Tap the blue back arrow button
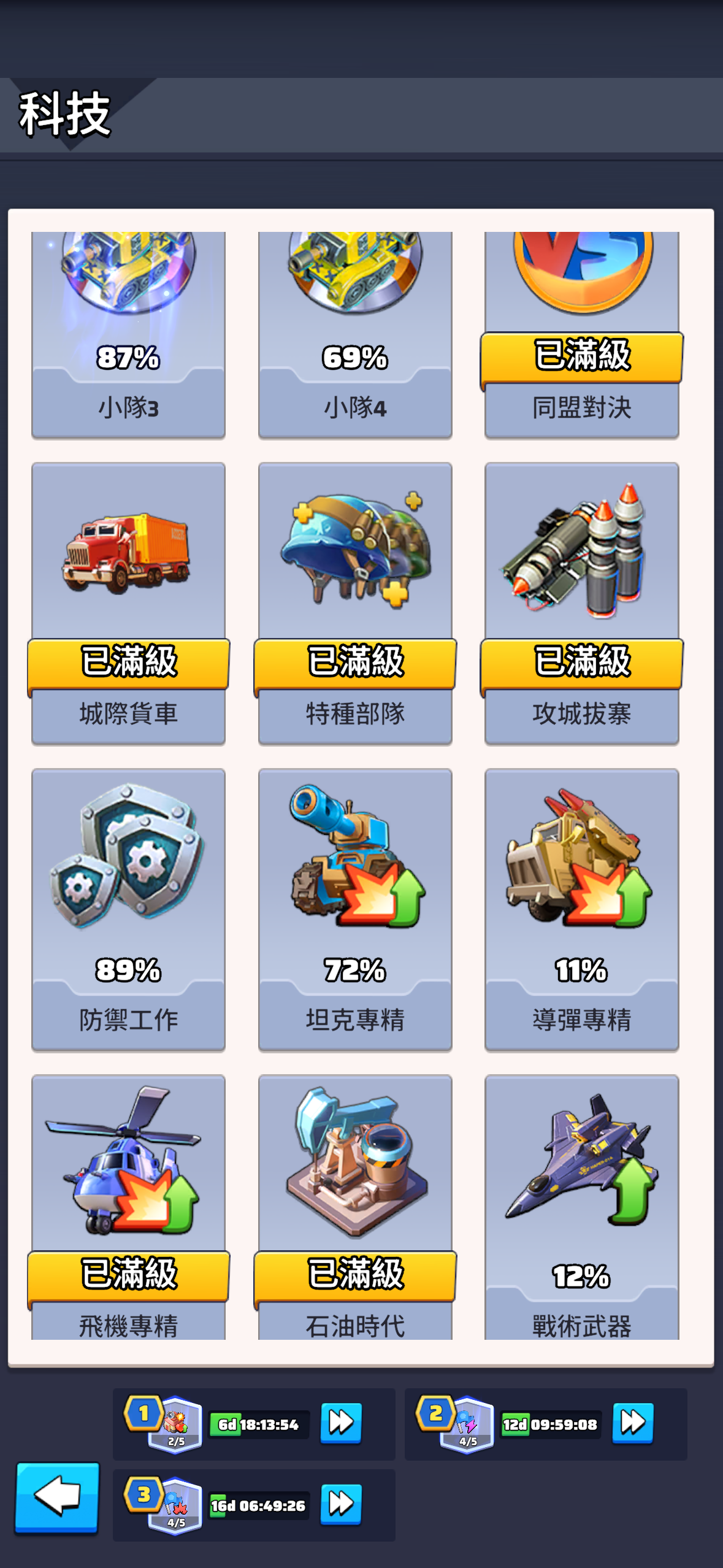 pos(57,1497)
